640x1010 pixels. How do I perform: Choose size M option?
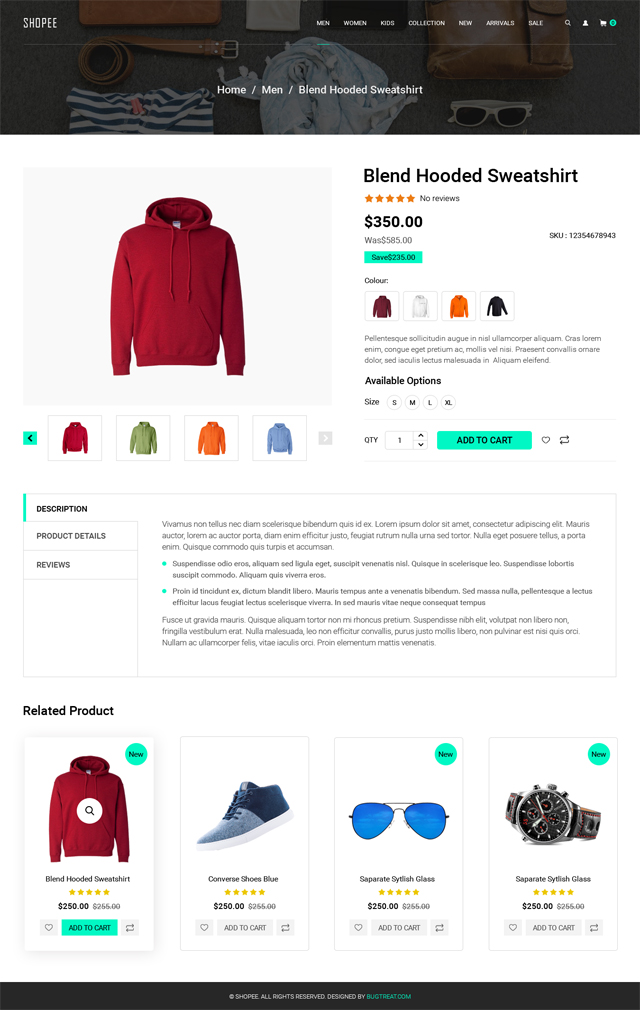[412, 403]
